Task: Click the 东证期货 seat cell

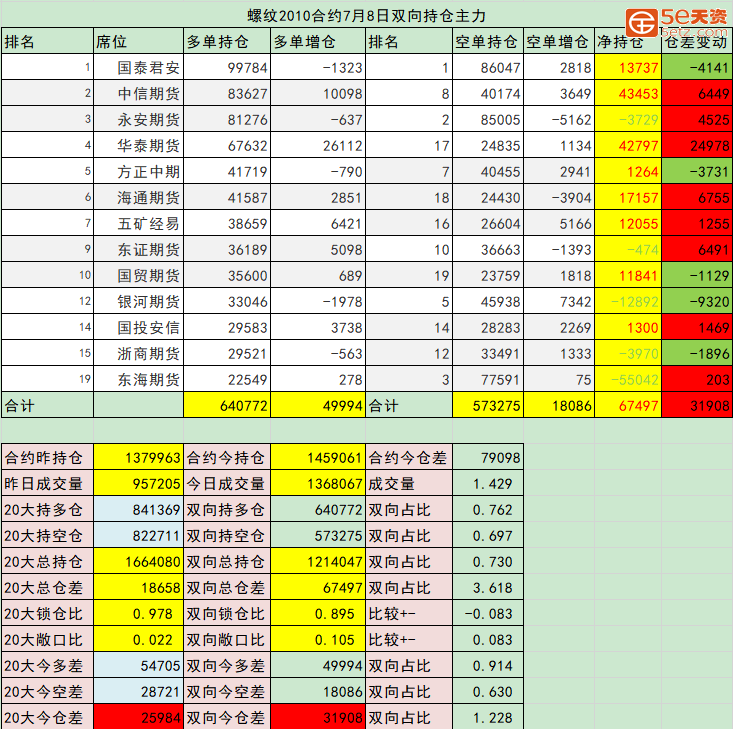Action: pos(138,250)
